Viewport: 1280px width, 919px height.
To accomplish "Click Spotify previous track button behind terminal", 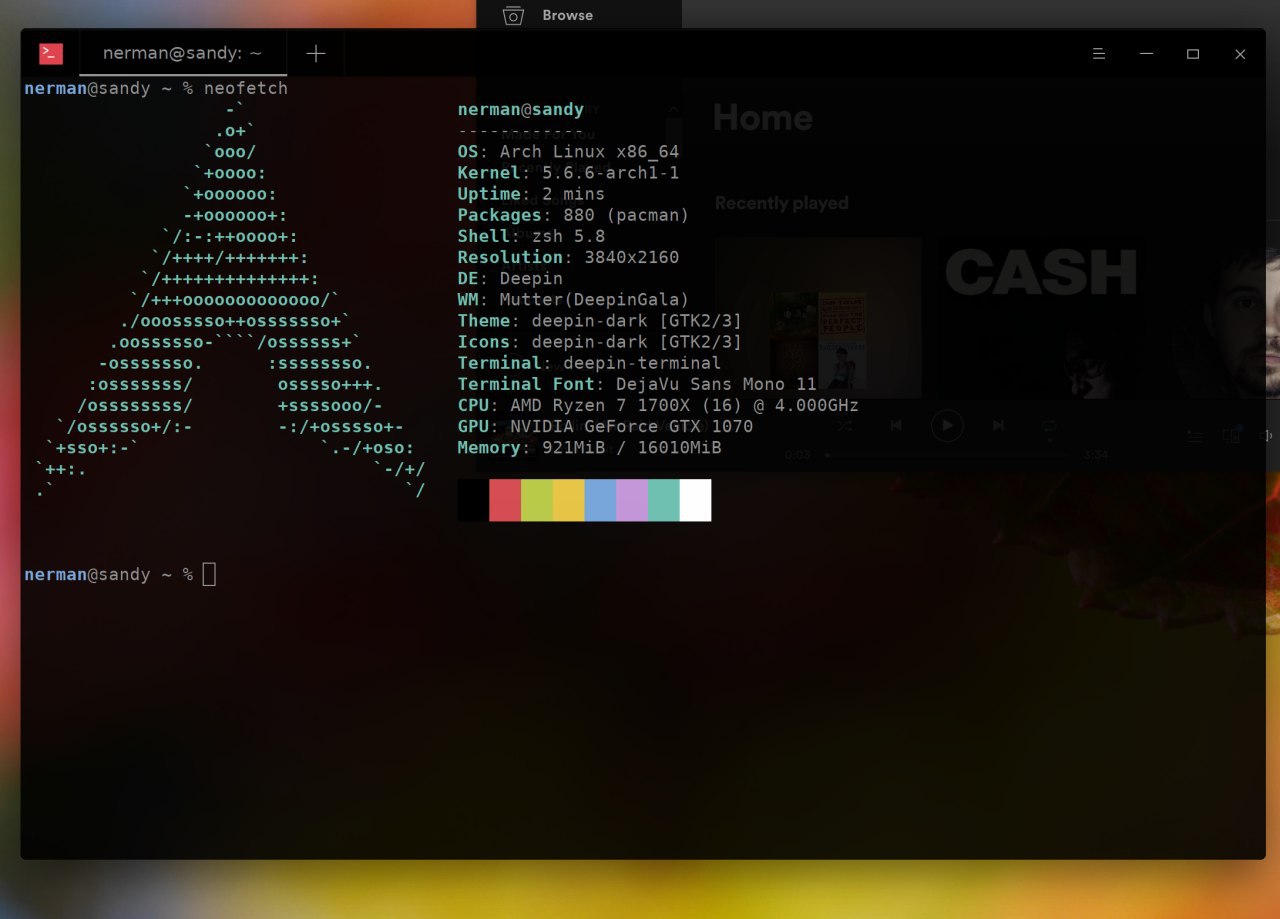I will pyautogui.click(x=896, y=425).
